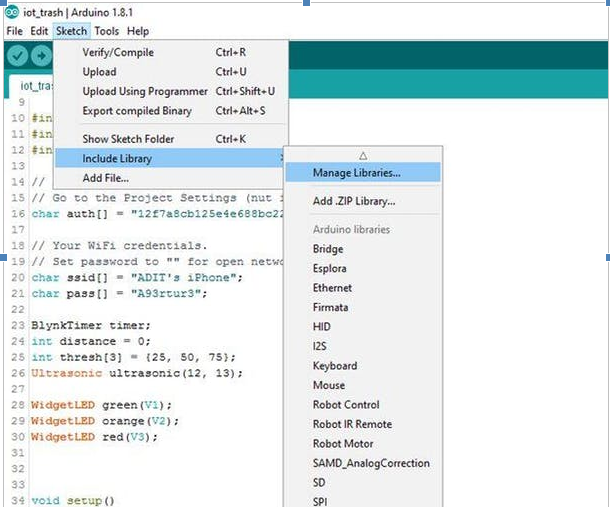Choose Add .ZIP Library...
Viewport: 610px width, 507px height.
[x=363, y=201]
